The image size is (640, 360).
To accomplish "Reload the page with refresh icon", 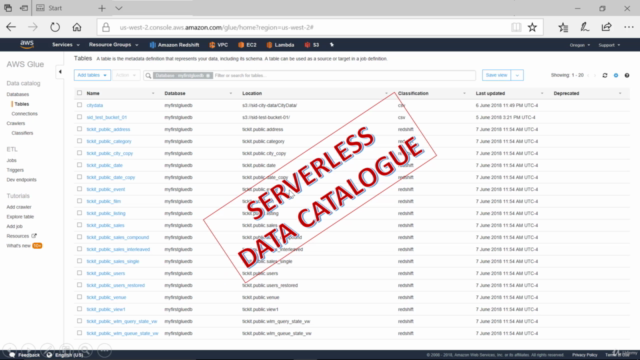I will (55, 27).
